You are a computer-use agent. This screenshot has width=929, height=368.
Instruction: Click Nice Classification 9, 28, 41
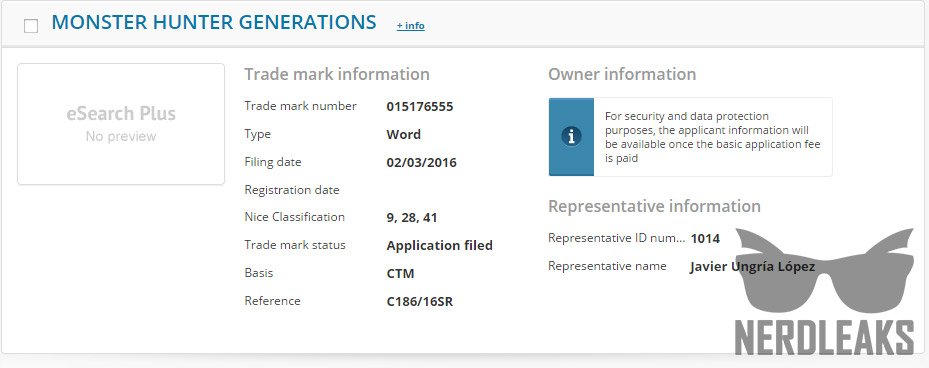point(412,217)
